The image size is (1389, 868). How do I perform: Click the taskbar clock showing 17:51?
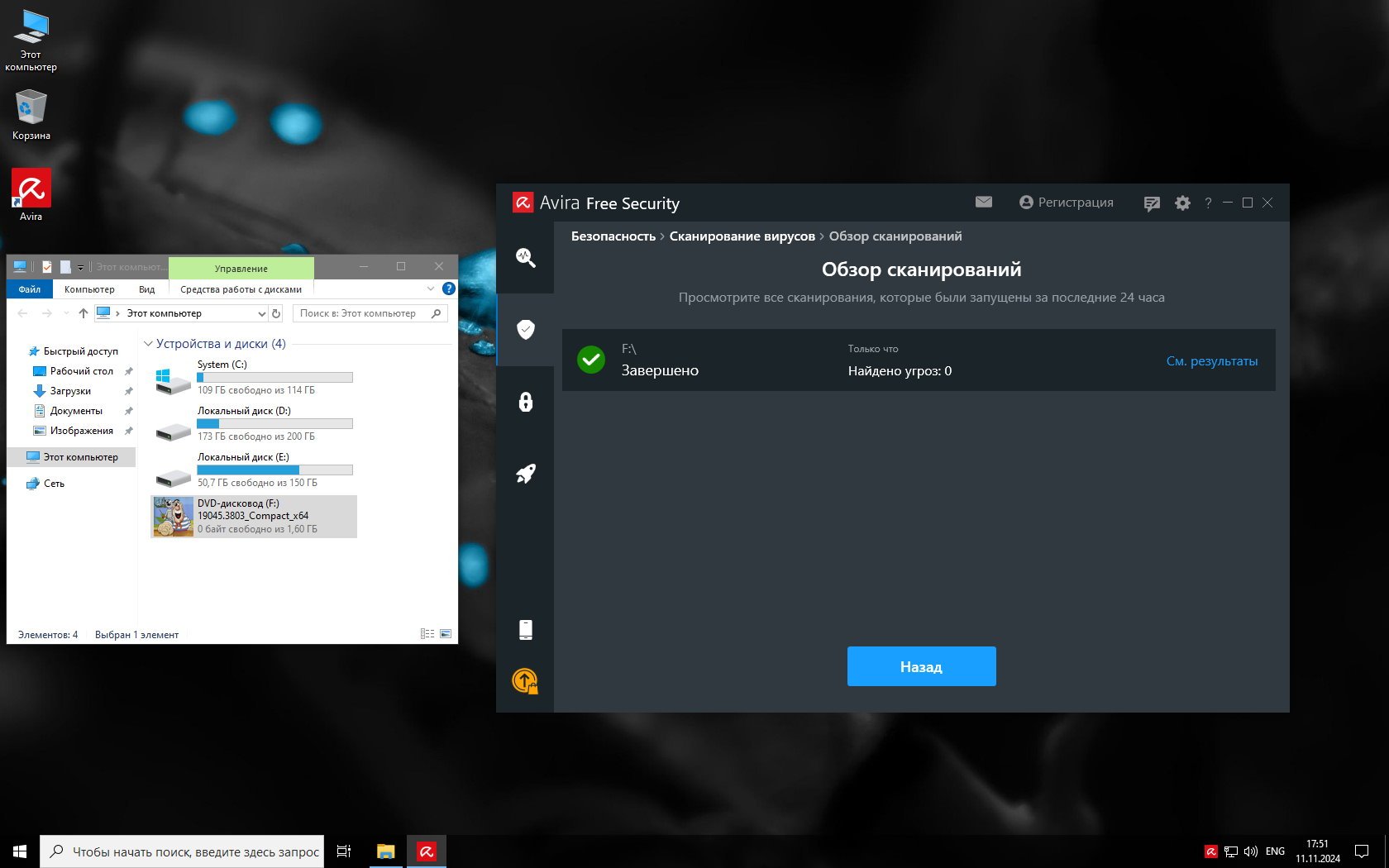pyautogui.click(x=1317, y=851)
